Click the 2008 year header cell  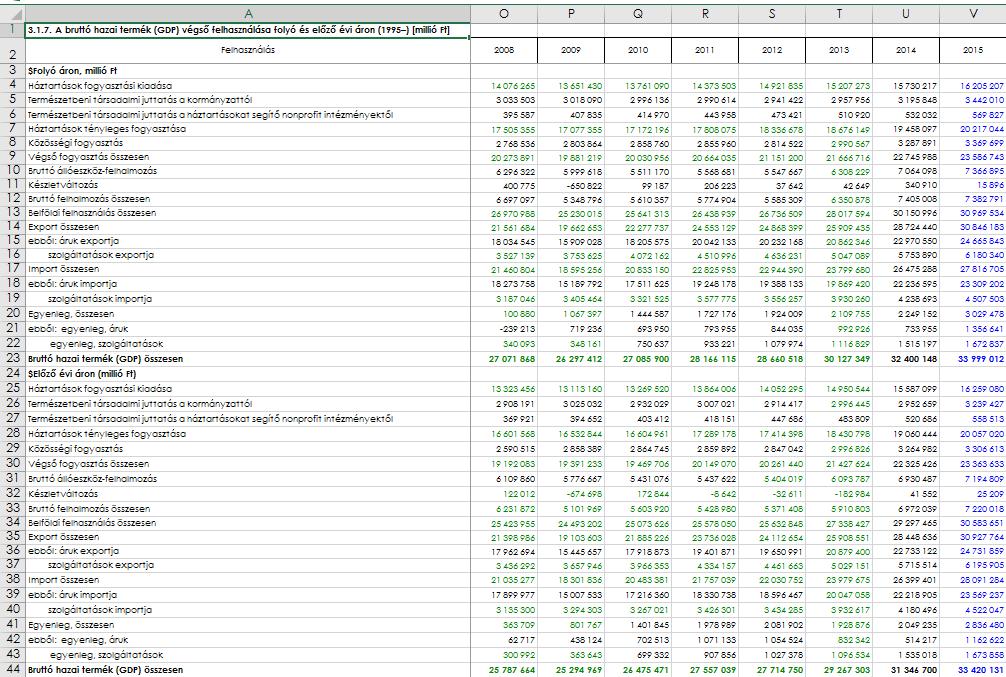coord(504,50)
